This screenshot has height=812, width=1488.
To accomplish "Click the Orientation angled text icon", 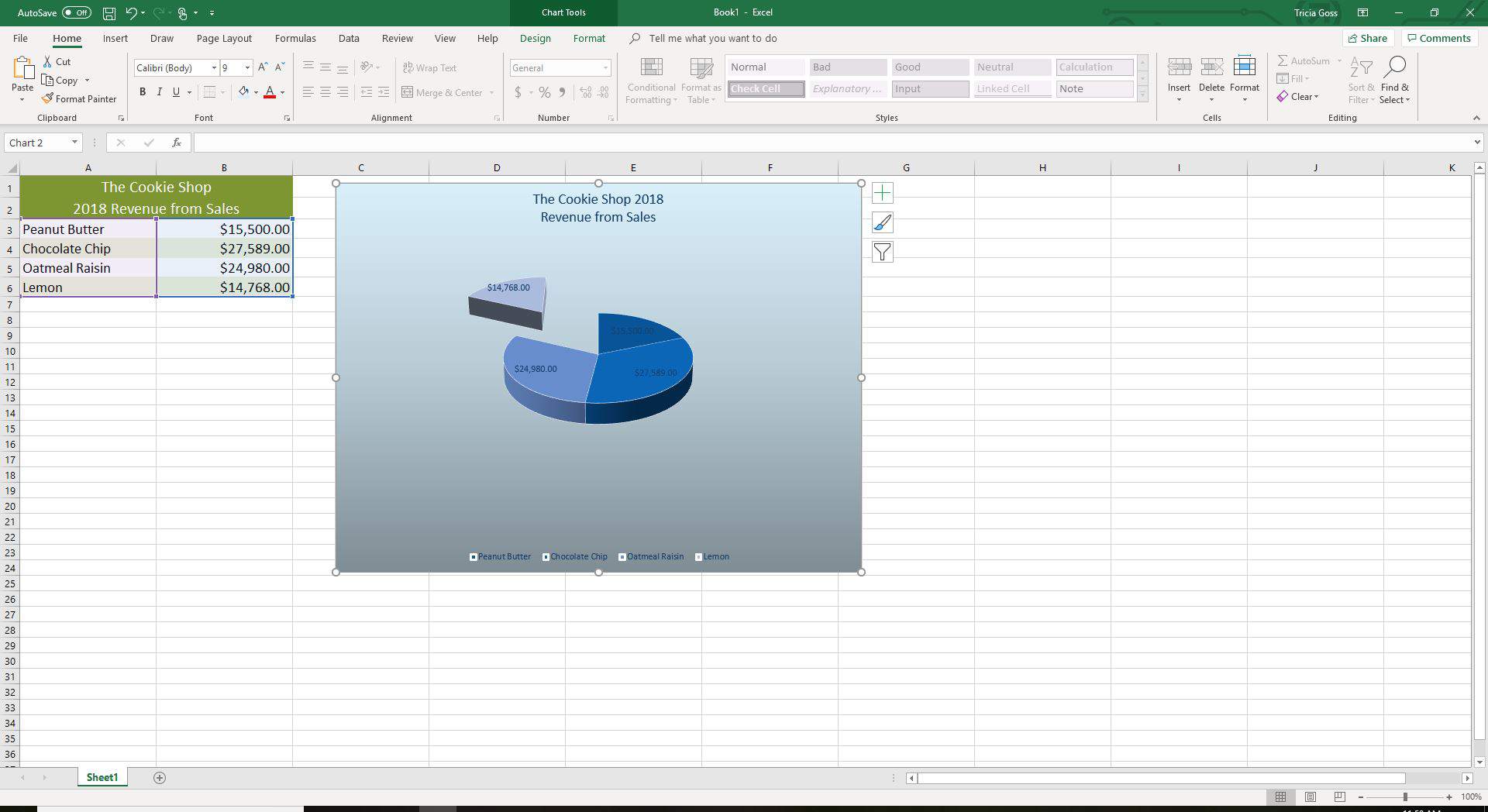I will [367, 67].
